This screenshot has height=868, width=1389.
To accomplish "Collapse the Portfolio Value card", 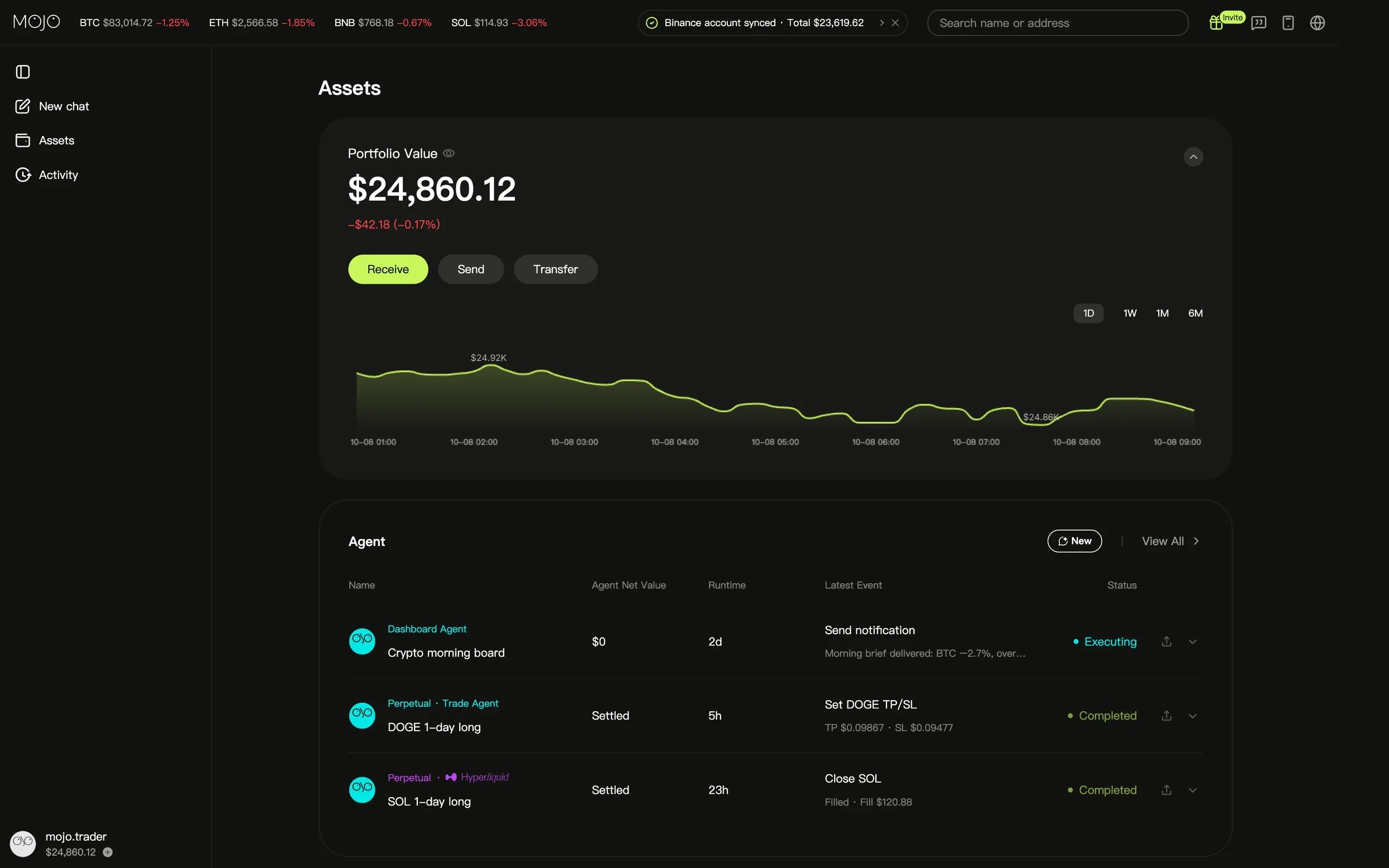I will pyautogui.click(x=1193, y=157).
